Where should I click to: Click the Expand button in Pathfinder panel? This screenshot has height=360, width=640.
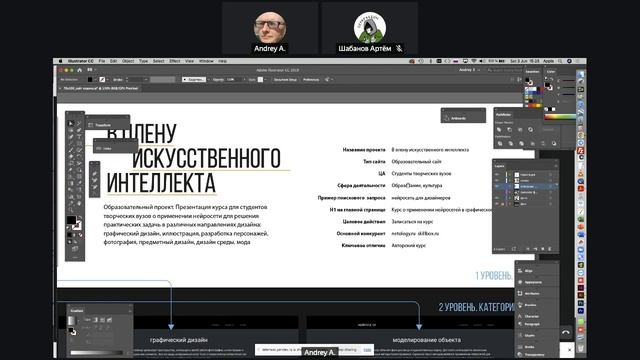548,130
